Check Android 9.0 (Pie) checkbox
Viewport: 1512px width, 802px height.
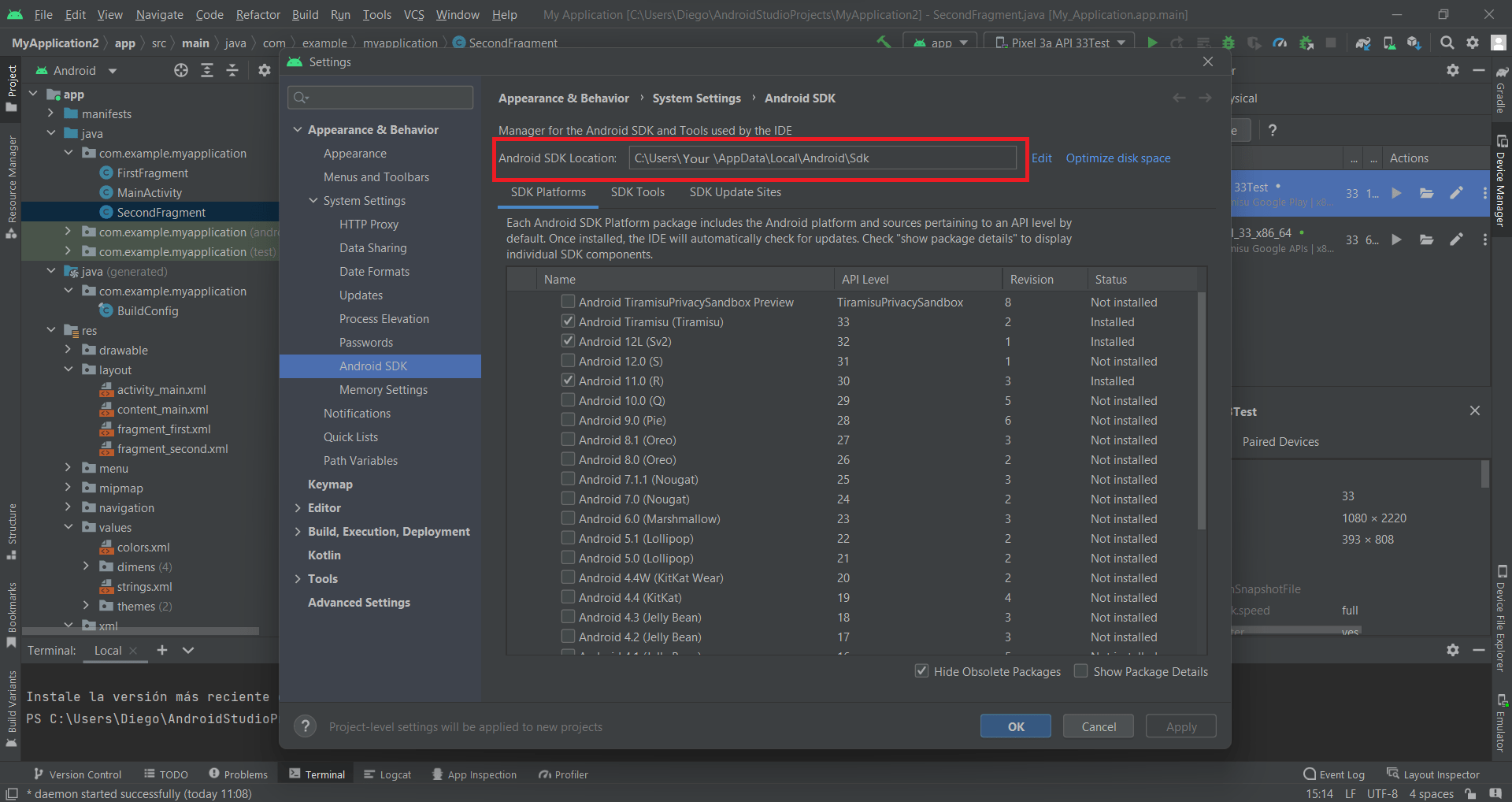click(x=568, y=420)
